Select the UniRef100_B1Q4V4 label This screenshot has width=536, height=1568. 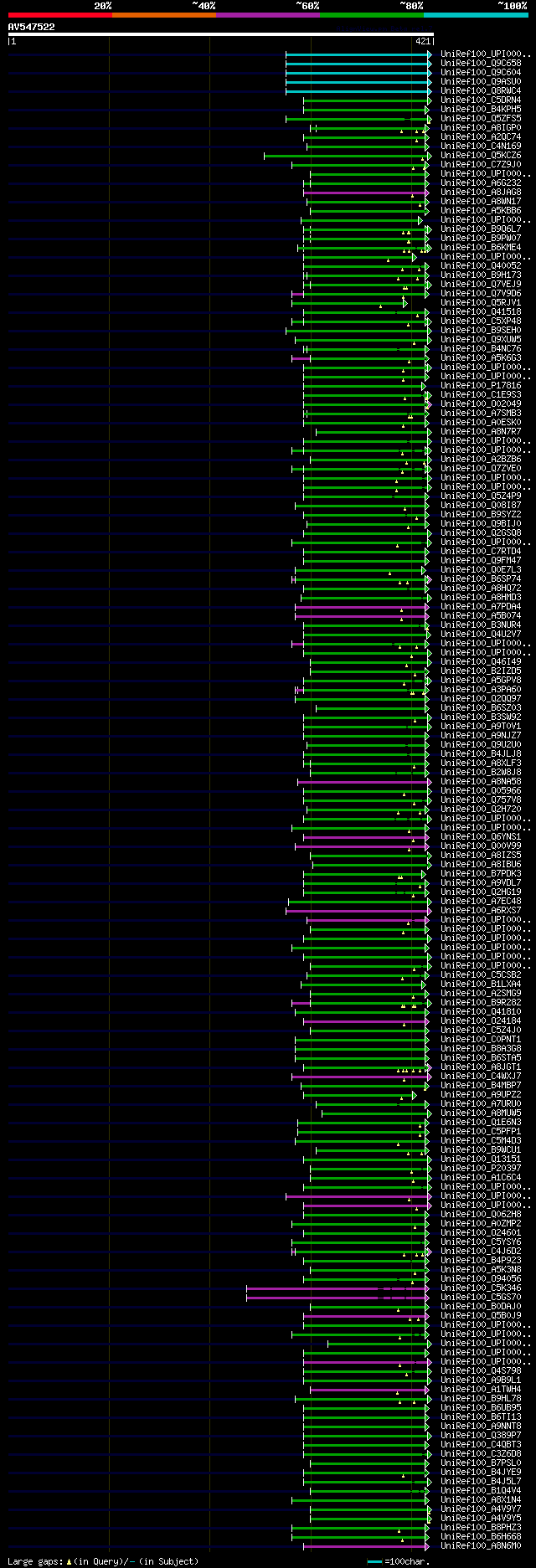481,1490
